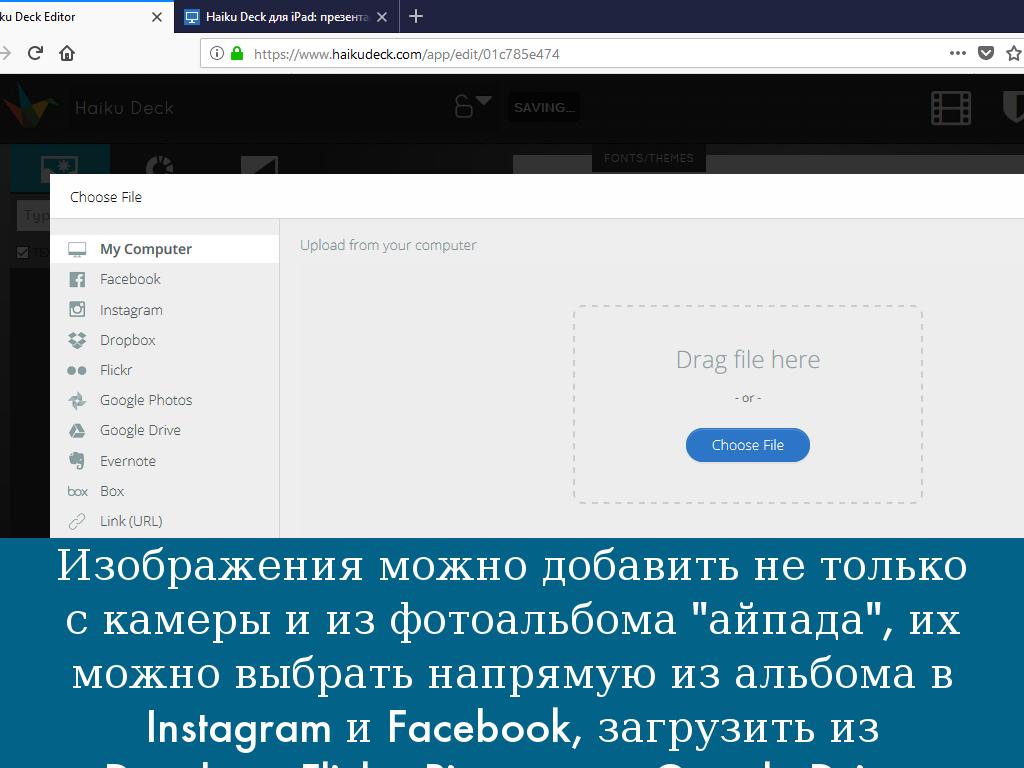Select My Computer in the source list
Image resolution: width=1024 pixels, height=768 pixels.
coord(145,249)
